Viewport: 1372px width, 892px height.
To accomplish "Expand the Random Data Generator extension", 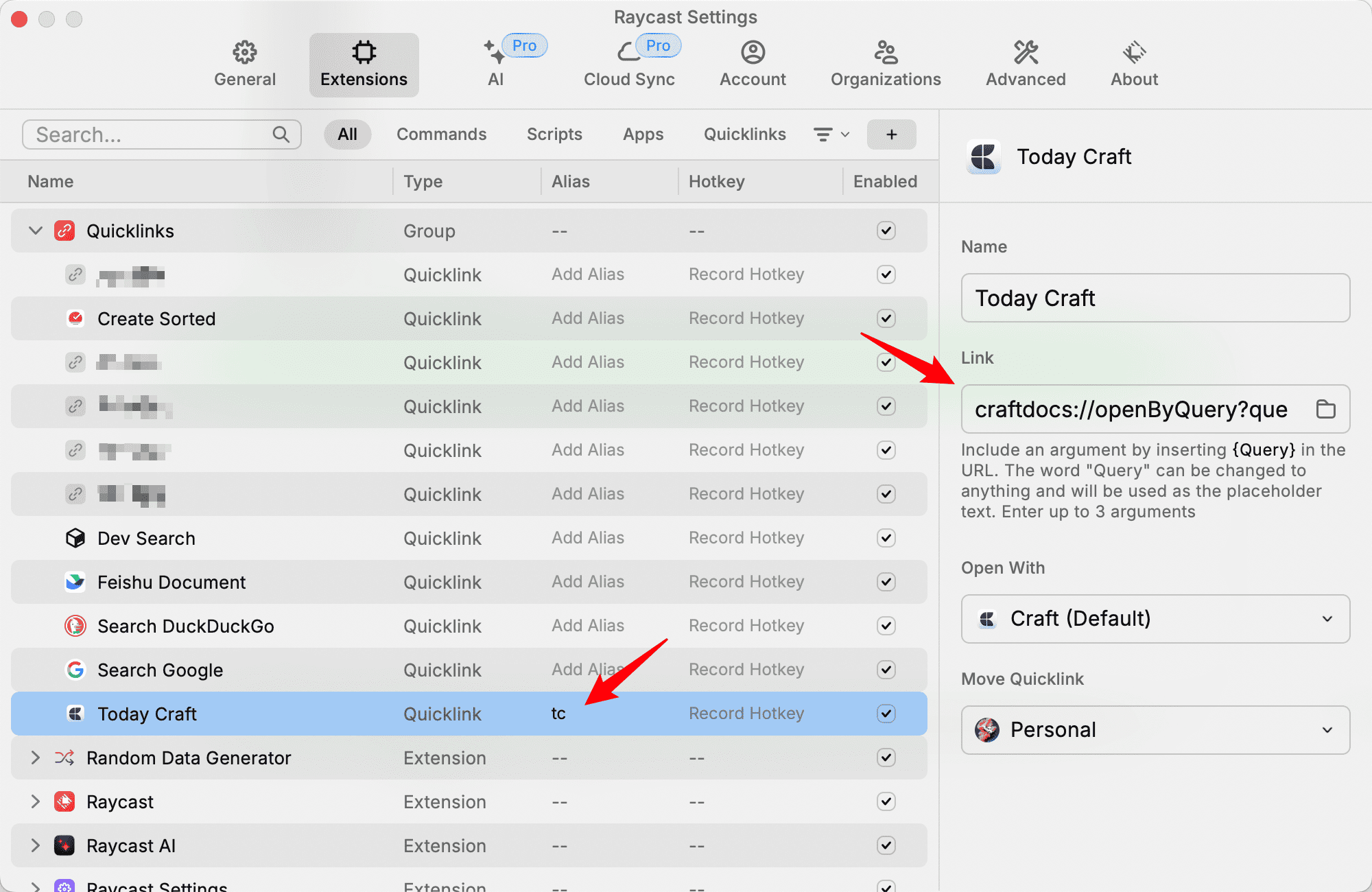I will 36,758.
